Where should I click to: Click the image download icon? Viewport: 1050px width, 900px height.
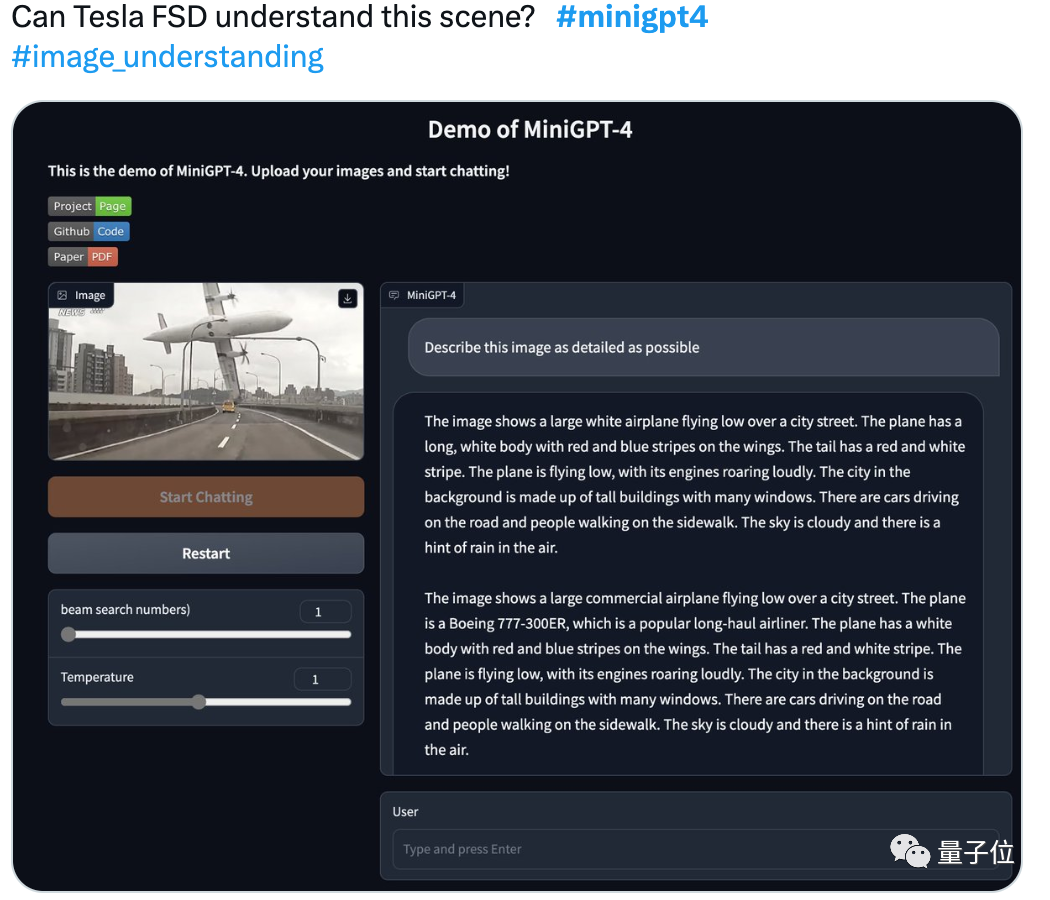[348, 299]
